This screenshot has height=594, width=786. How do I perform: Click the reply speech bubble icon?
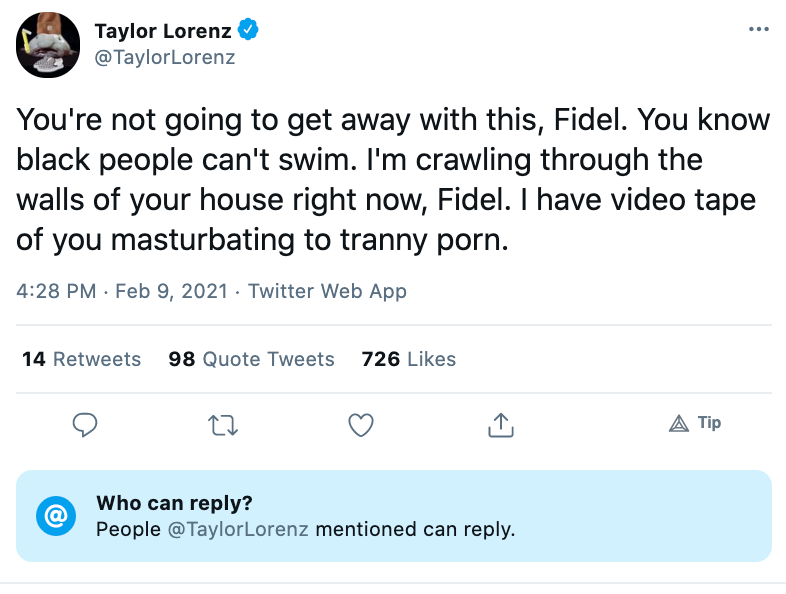tap(86, 426)
